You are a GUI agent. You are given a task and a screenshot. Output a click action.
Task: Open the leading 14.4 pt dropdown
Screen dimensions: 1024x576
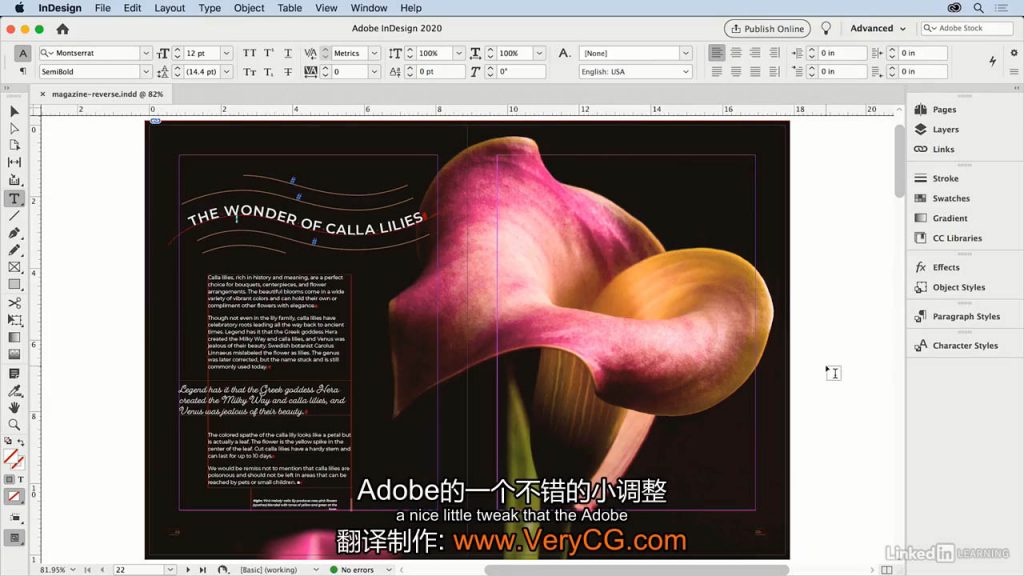coord(226,72)
